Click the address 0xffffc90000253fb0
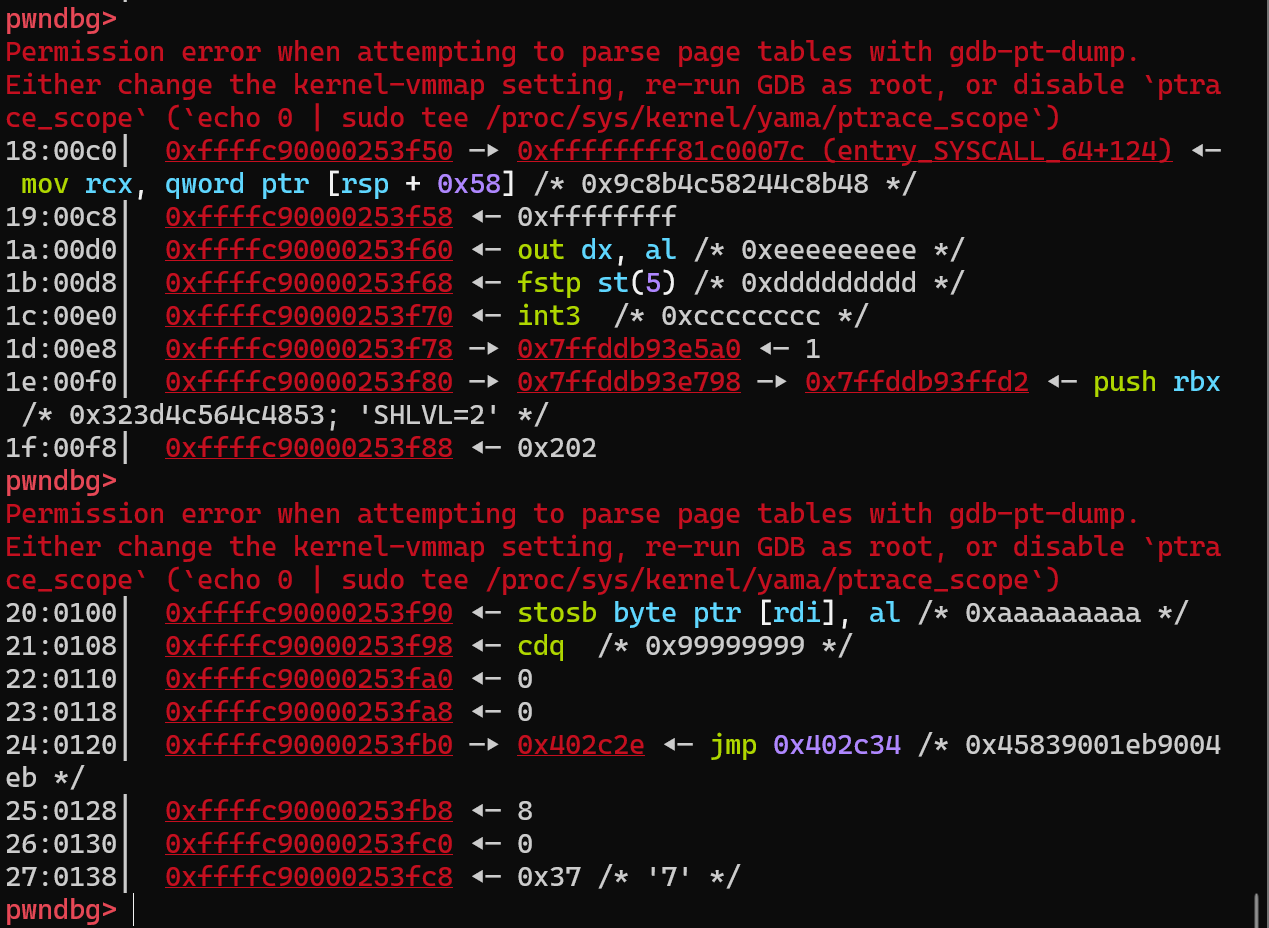This screenshot has width=1269, height=928. (308, 745)
